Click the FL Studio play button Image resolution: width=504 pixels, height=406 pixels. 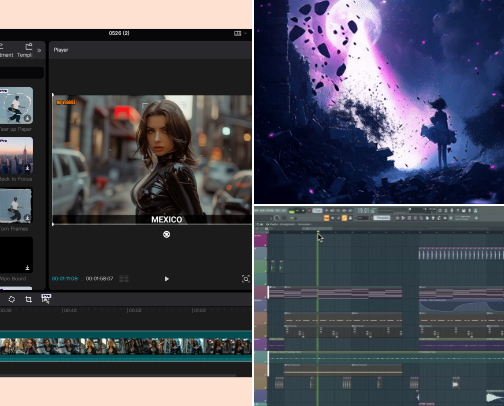click(298, 211)
